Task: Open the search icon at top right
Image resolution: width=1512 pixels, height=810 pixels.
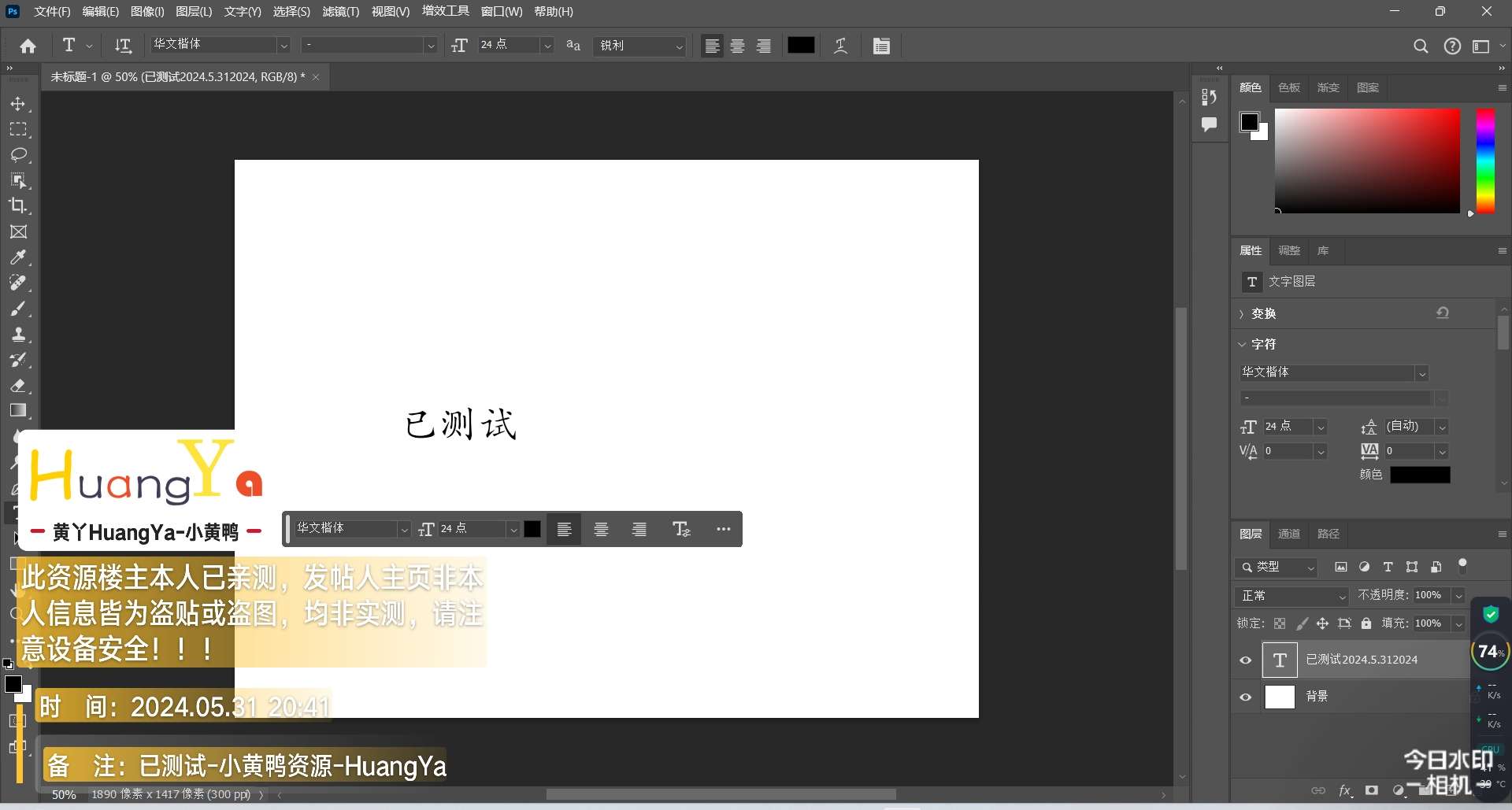Action: point(1421,46)
